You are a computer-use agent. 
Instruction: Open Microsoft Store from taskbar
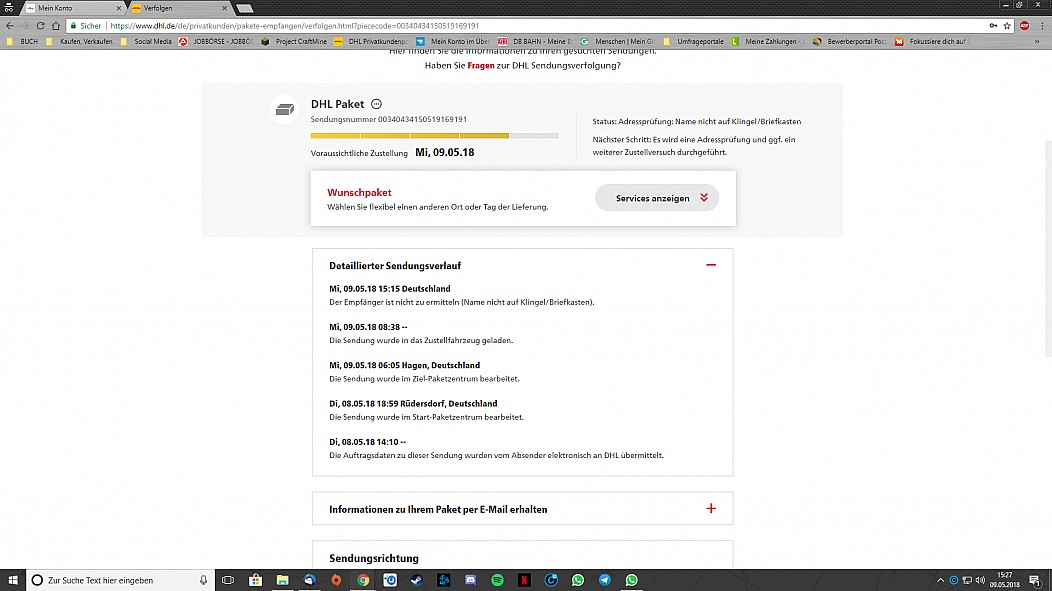256,580
